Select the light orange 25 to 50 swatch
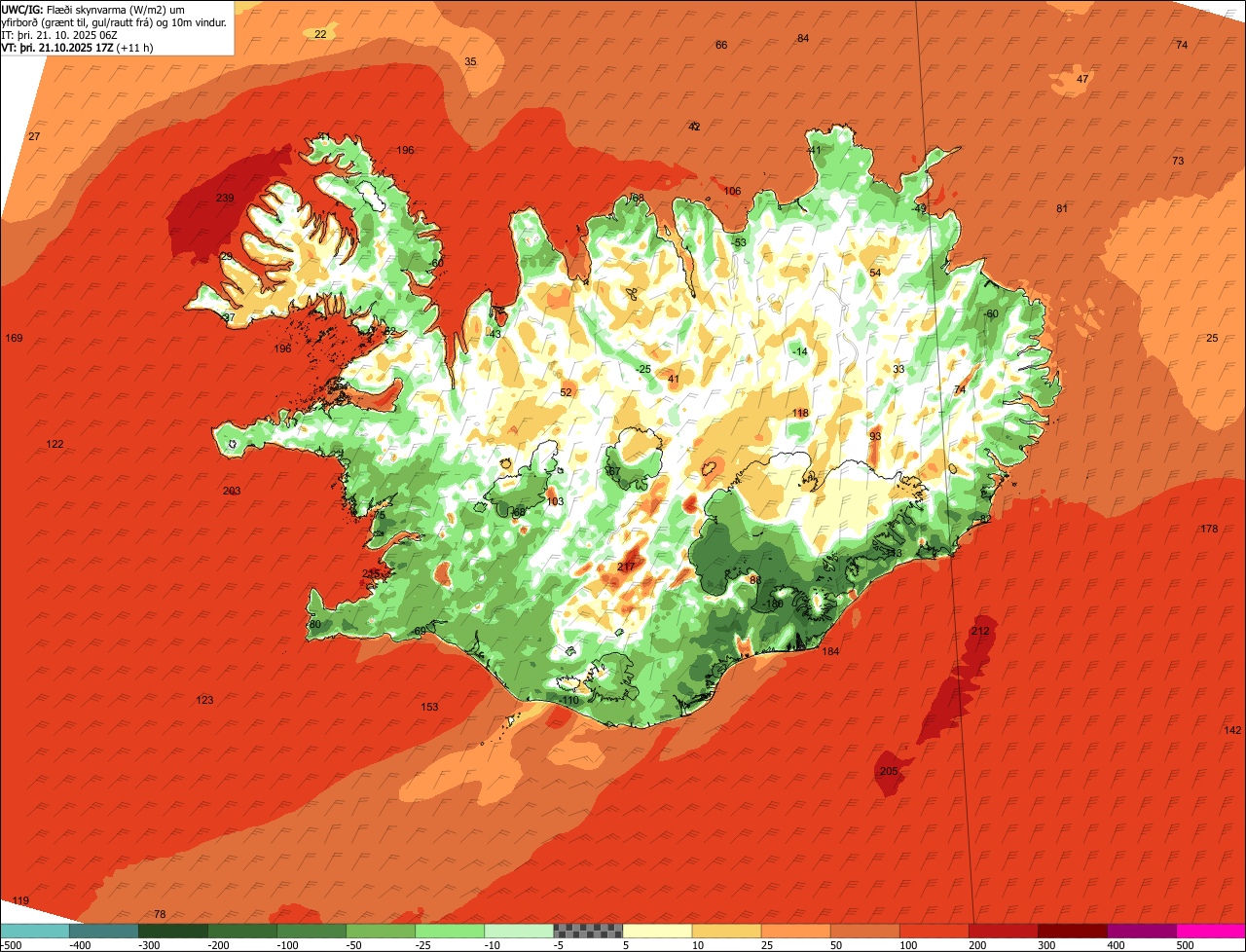This screenshot has height=952, width=1246. pos(795,931)
